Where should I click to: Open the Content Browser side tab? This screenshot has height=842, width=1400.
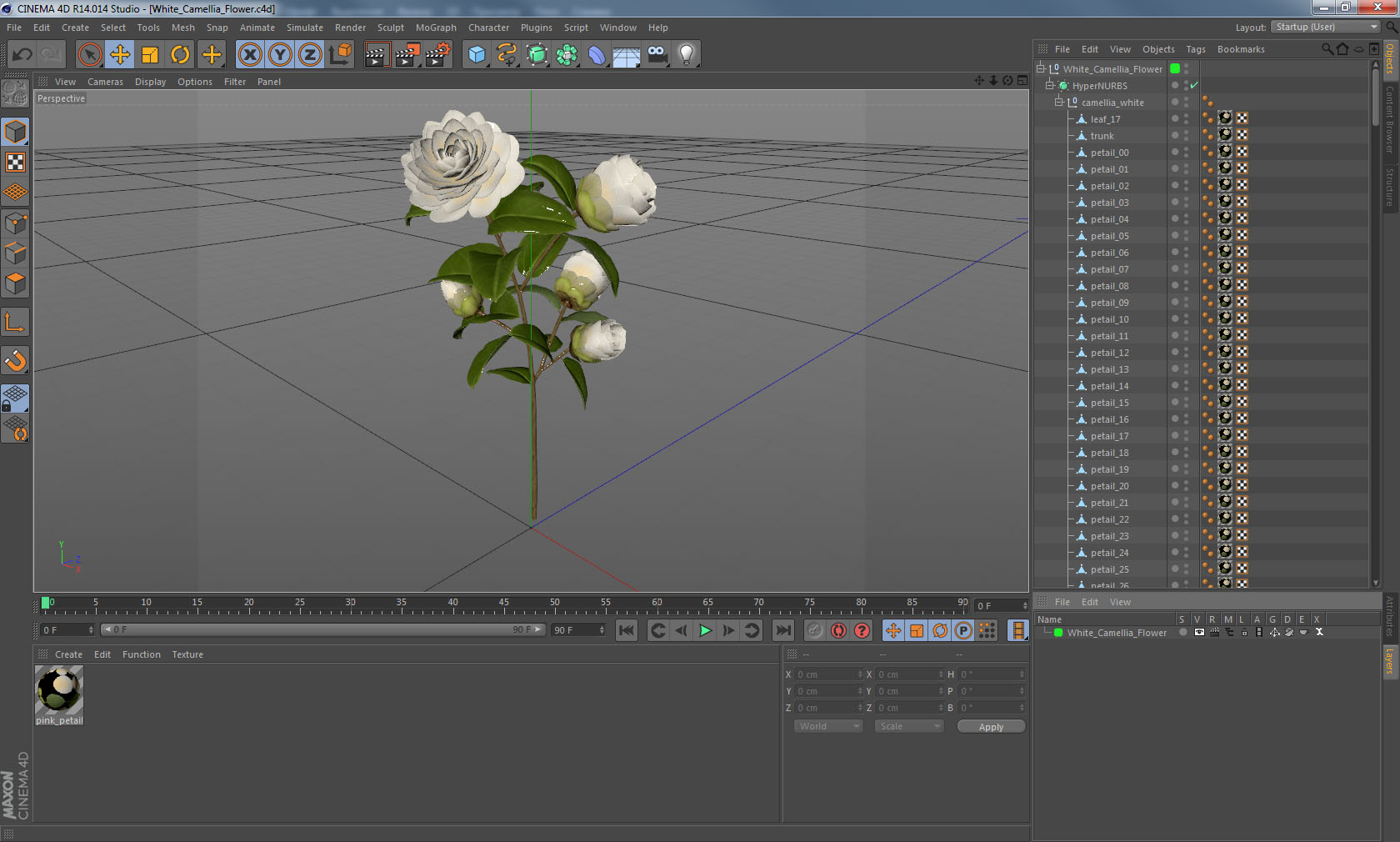(x=1390, y=118)
